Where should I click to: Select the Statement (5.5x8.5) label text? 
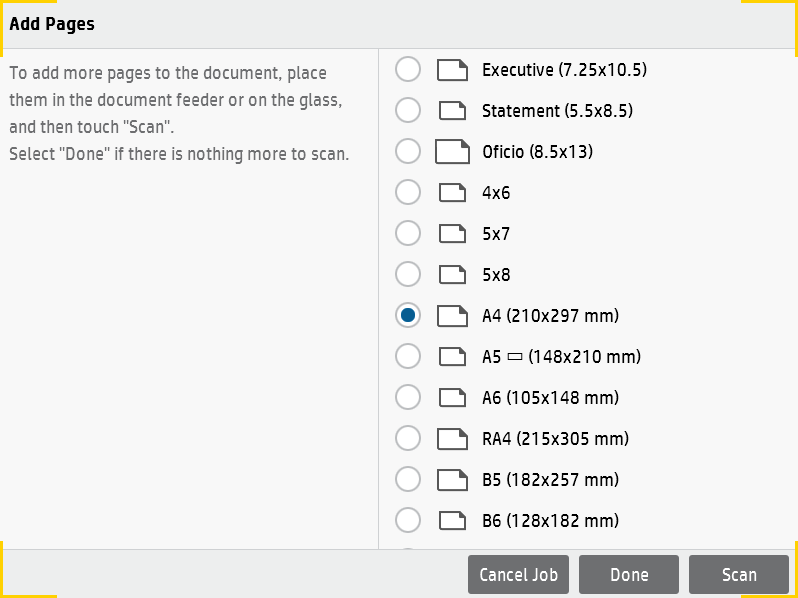tap(557, 111)
